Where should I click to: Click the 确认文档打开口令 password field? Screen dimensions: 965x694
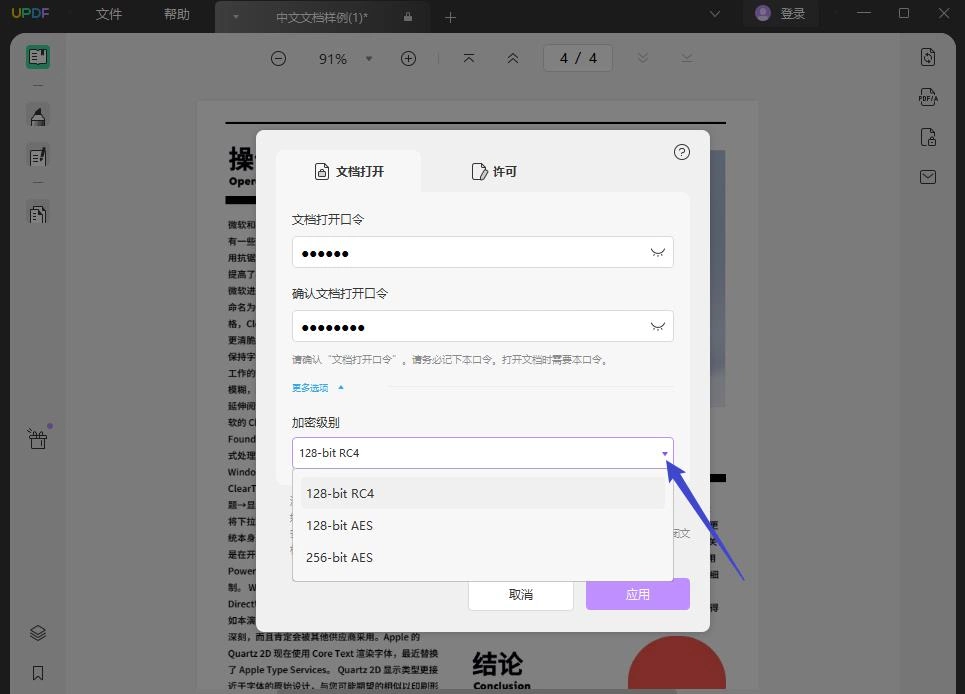(x=482, y=326)
